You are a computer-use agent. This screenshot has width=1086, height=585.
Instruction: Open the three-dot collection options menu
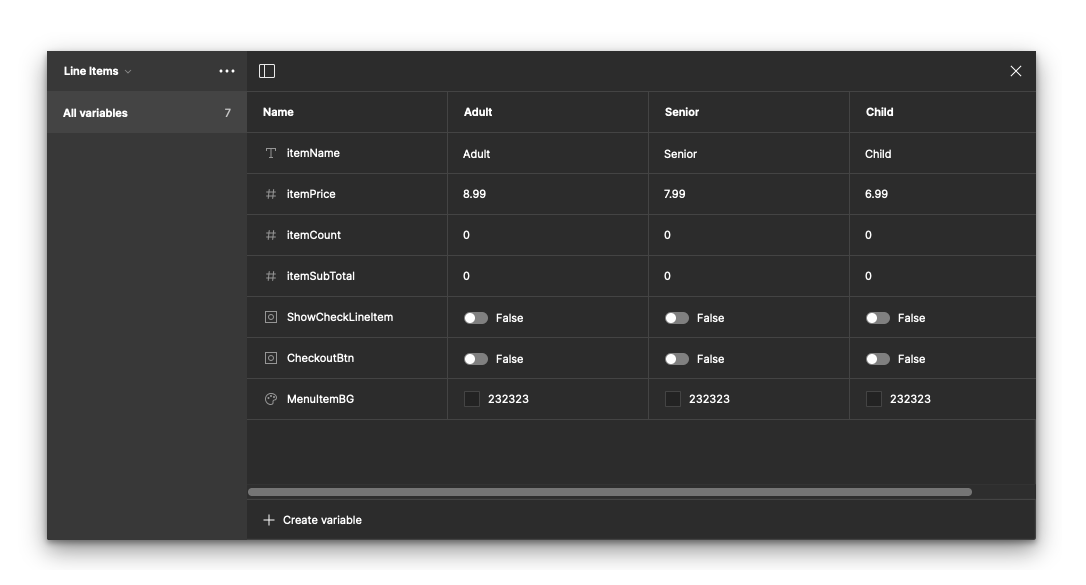226,71
